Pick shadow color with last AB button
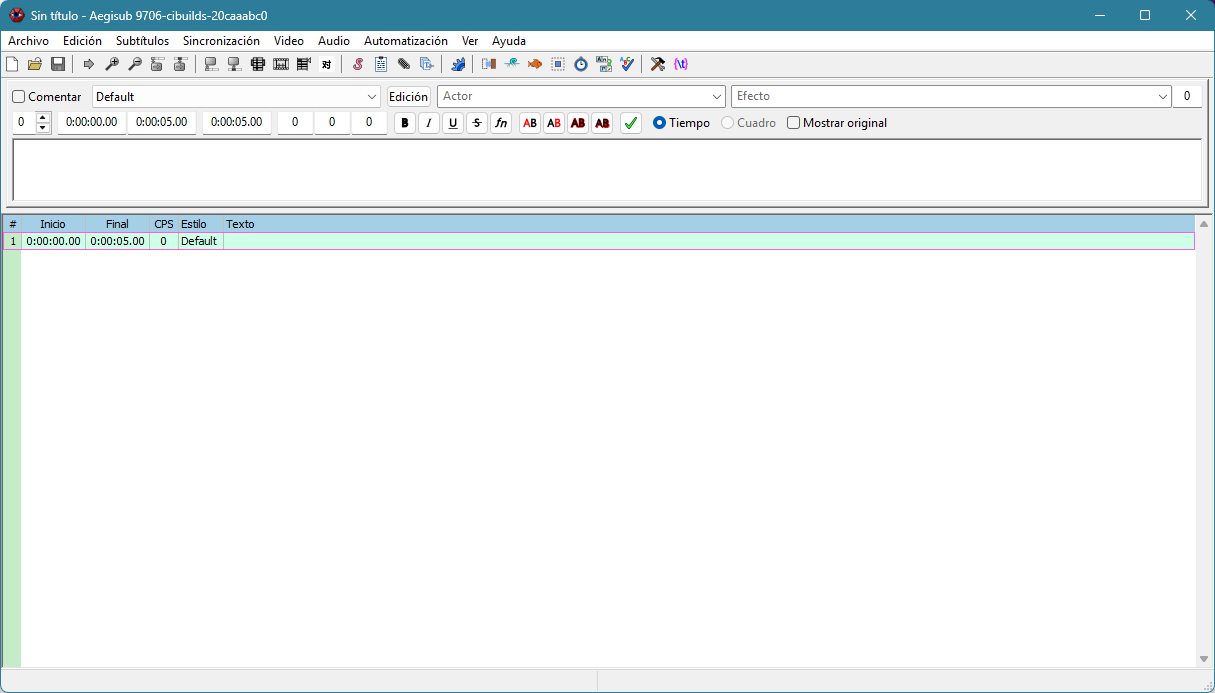The width and height of the screenshot is (1215, 693). 602,123
